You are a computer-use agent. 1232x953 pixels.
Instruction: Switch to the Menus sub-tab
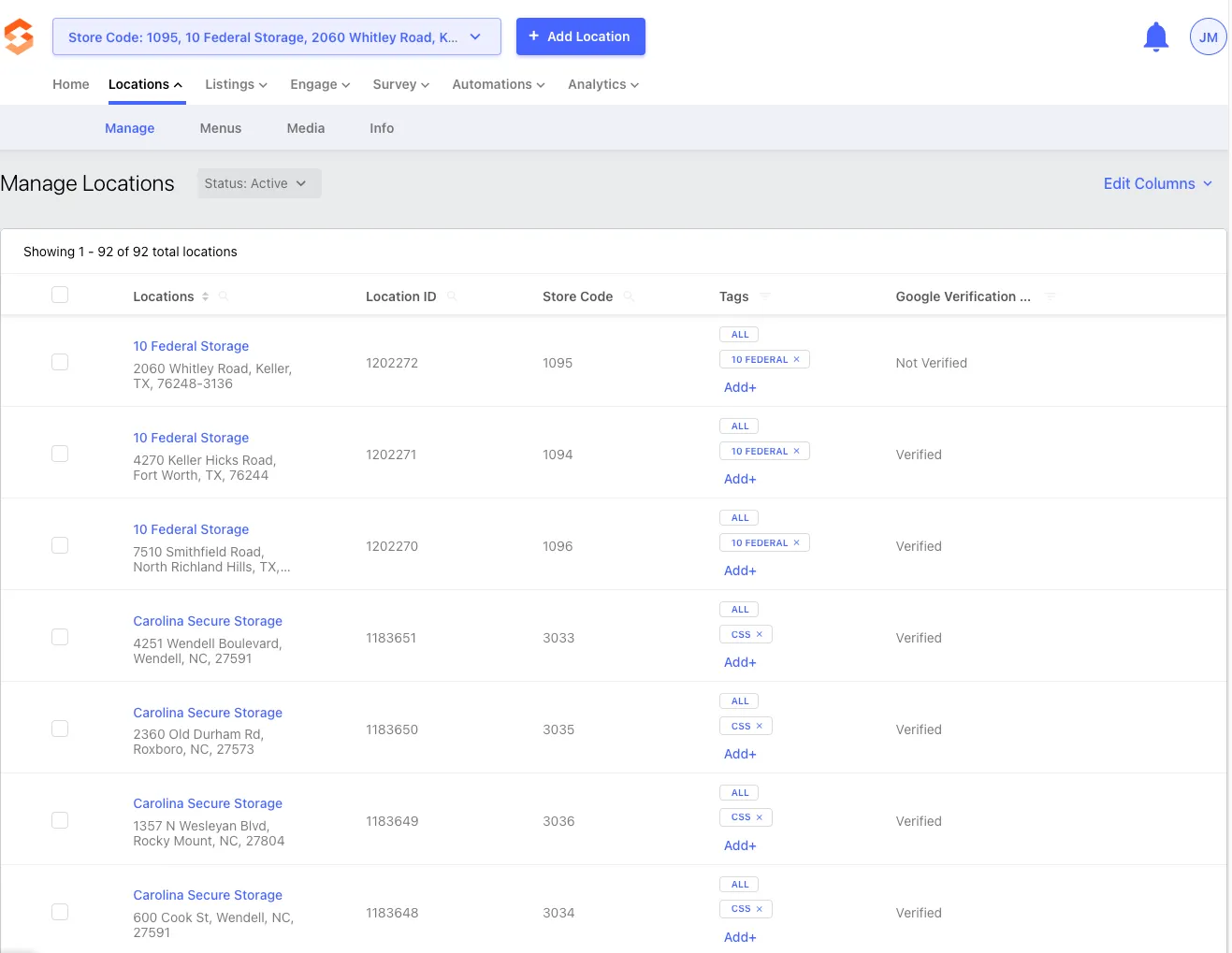pyautogui.click(x=221, y=128)
